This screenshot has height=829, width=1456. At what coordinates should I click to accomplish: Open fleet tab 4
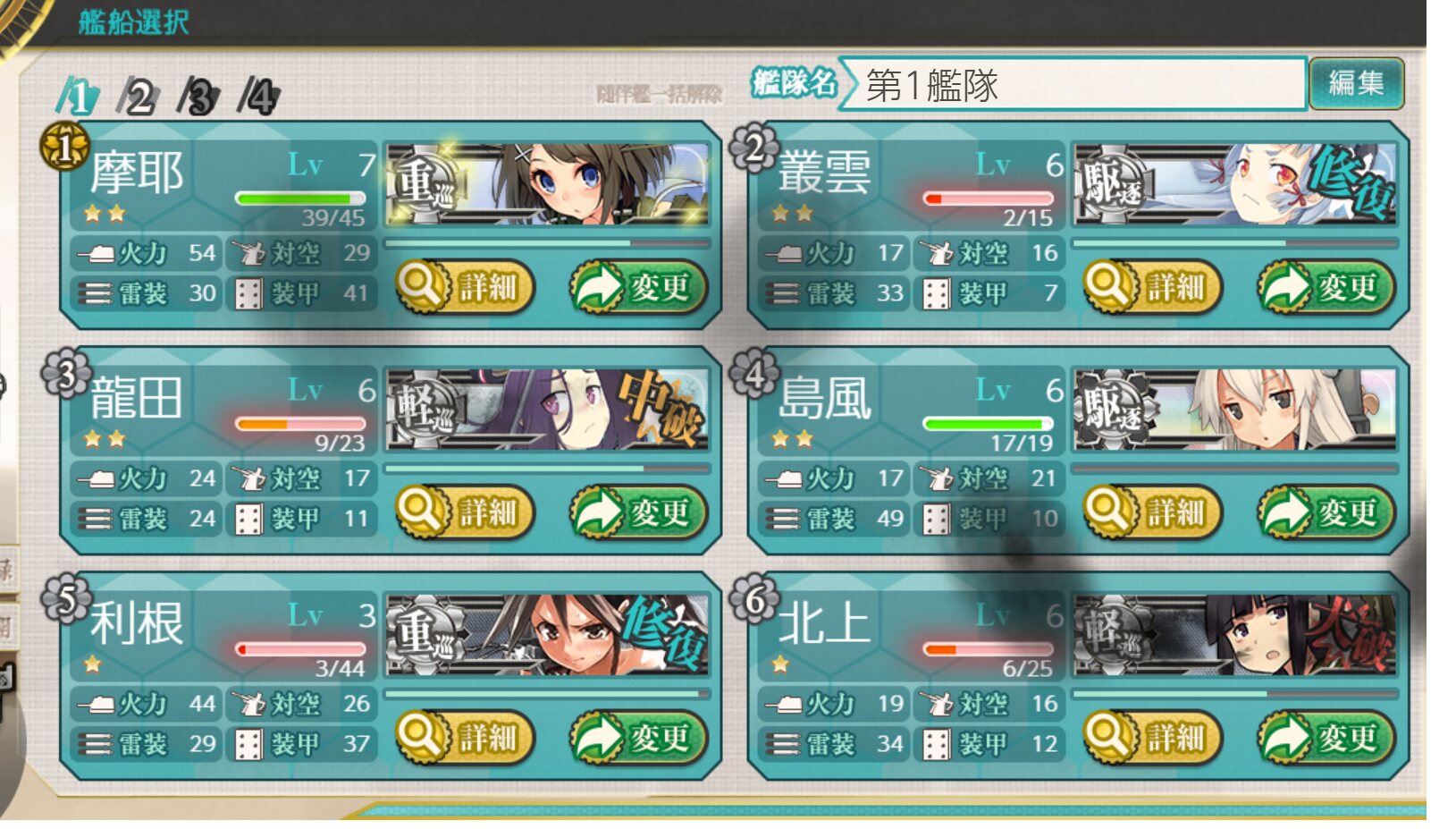[x=259, y=96]
